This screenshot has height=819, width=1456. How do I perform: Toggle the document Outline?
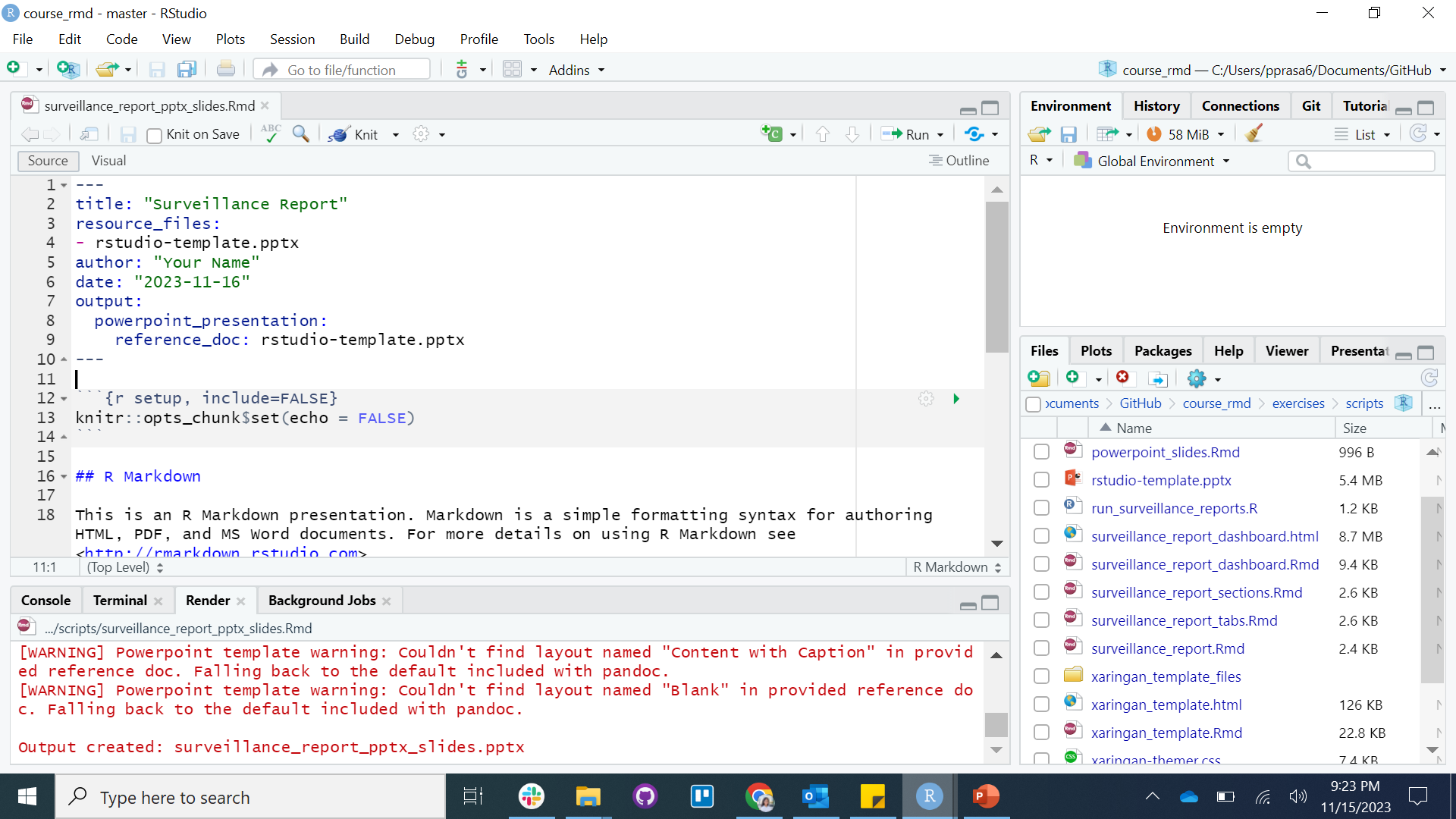pos(959,161)
